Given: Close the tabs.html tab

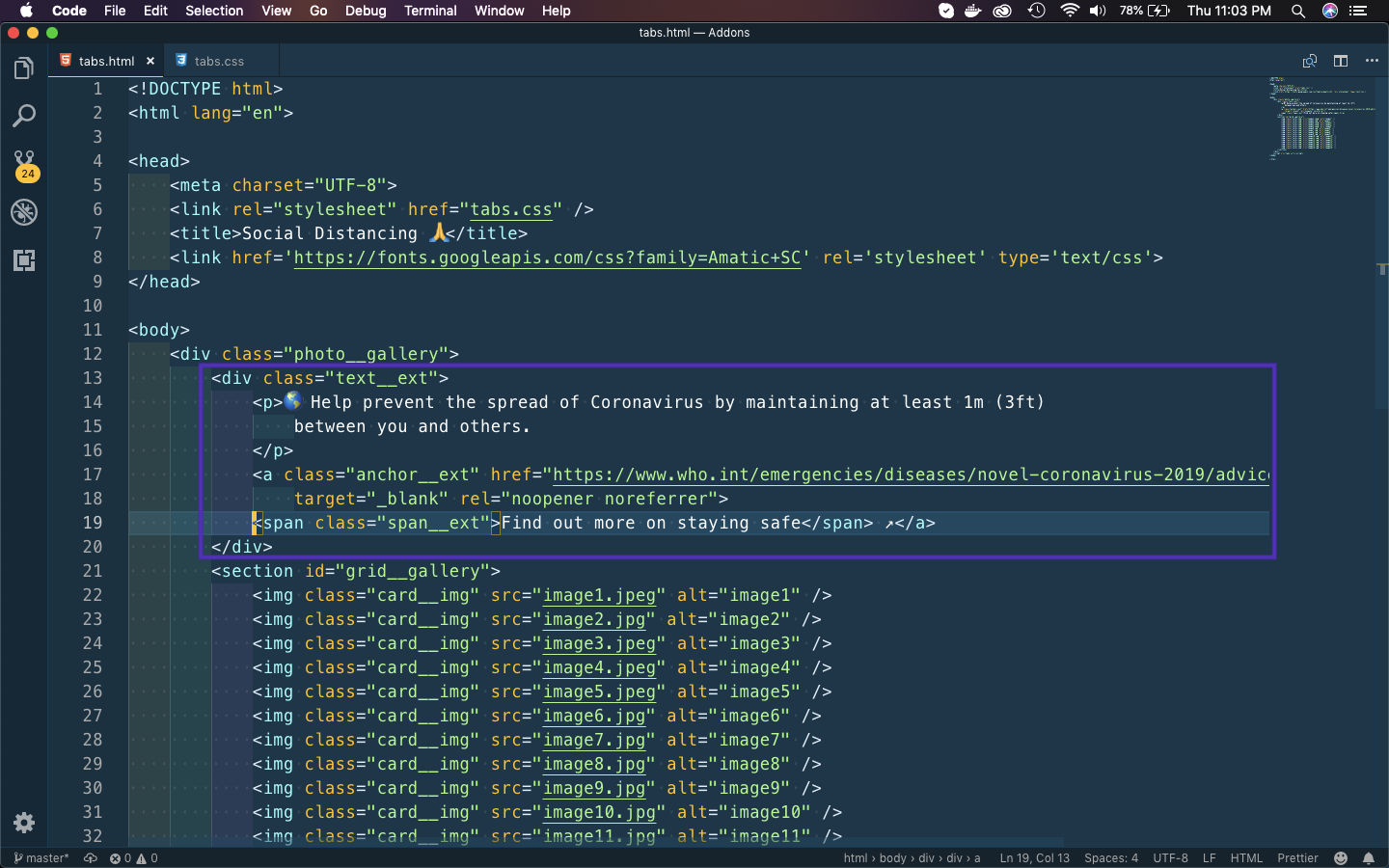Looking at the screenshot, I should point(150,61).
